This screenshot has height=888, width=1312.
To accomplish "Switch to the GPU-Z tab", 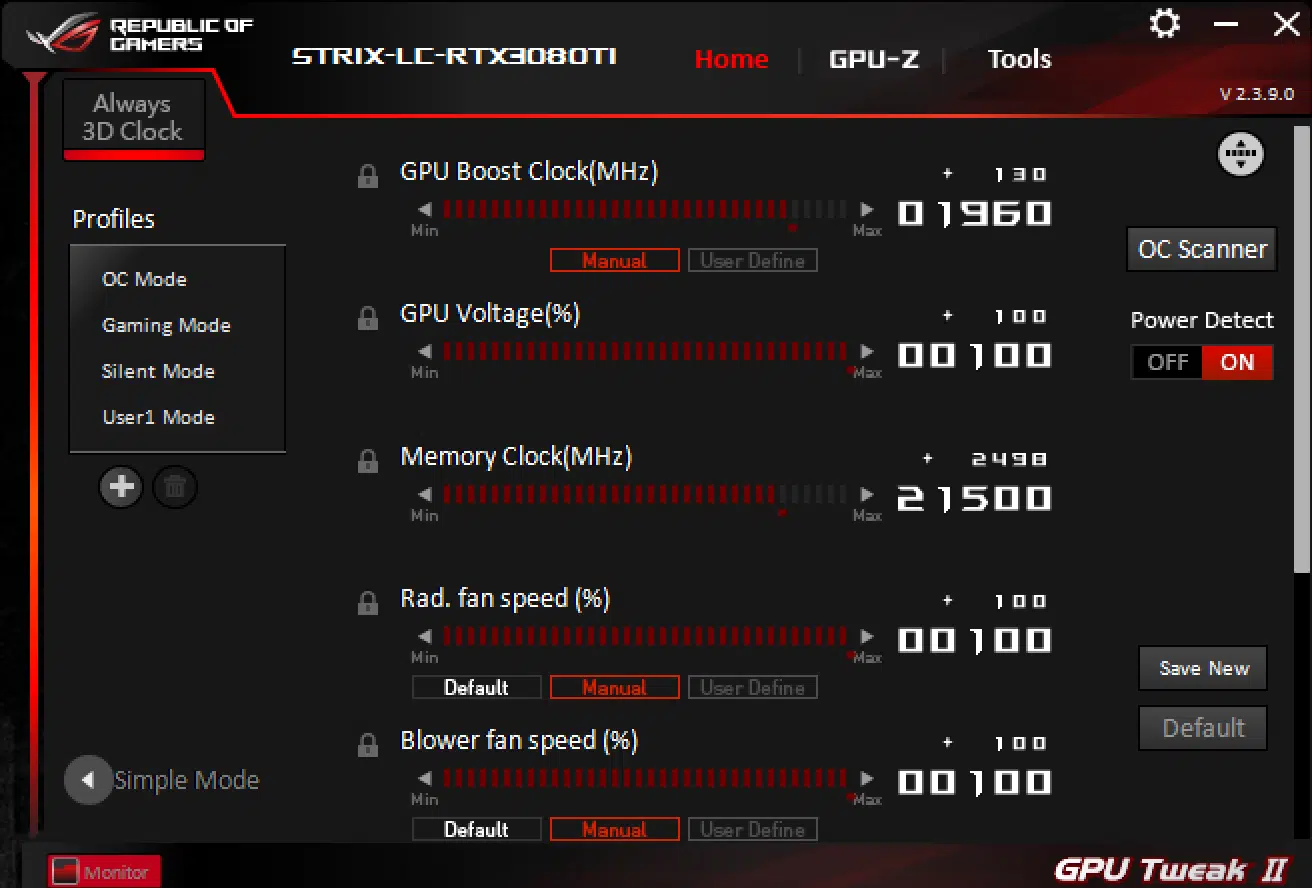I will click(x=874, y=59).
